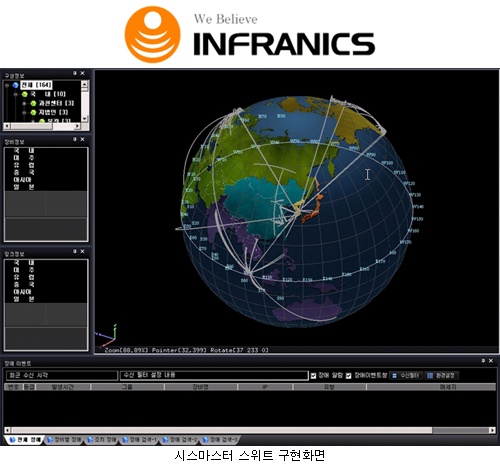Click the blue globe icon beside 전체 [164]
Viewport: 500px width, 466px height.
pos(15,85)
